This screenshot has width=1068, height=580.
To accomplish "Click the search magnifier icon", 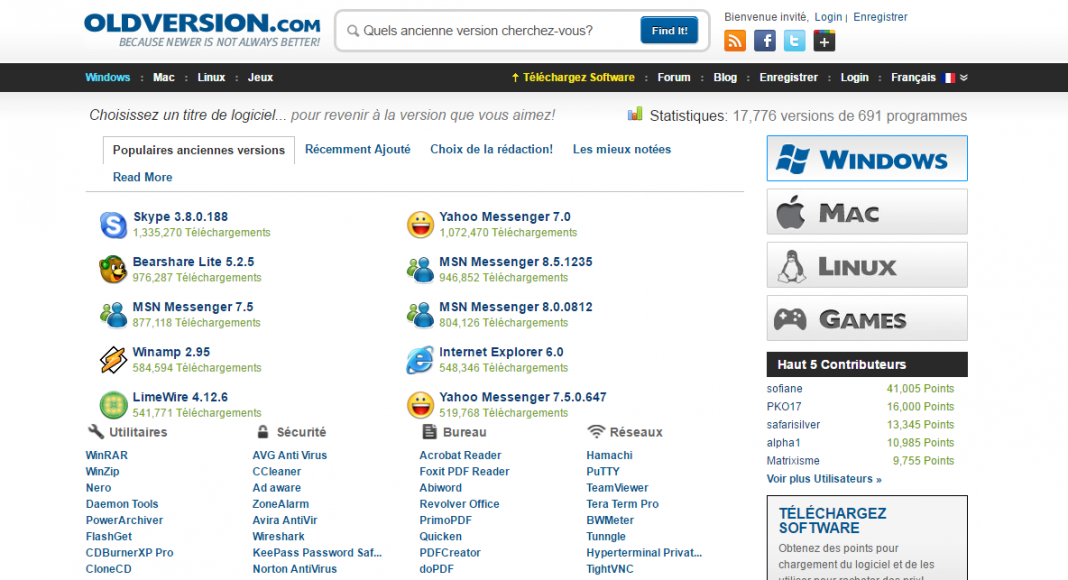I will pos(353,31).
